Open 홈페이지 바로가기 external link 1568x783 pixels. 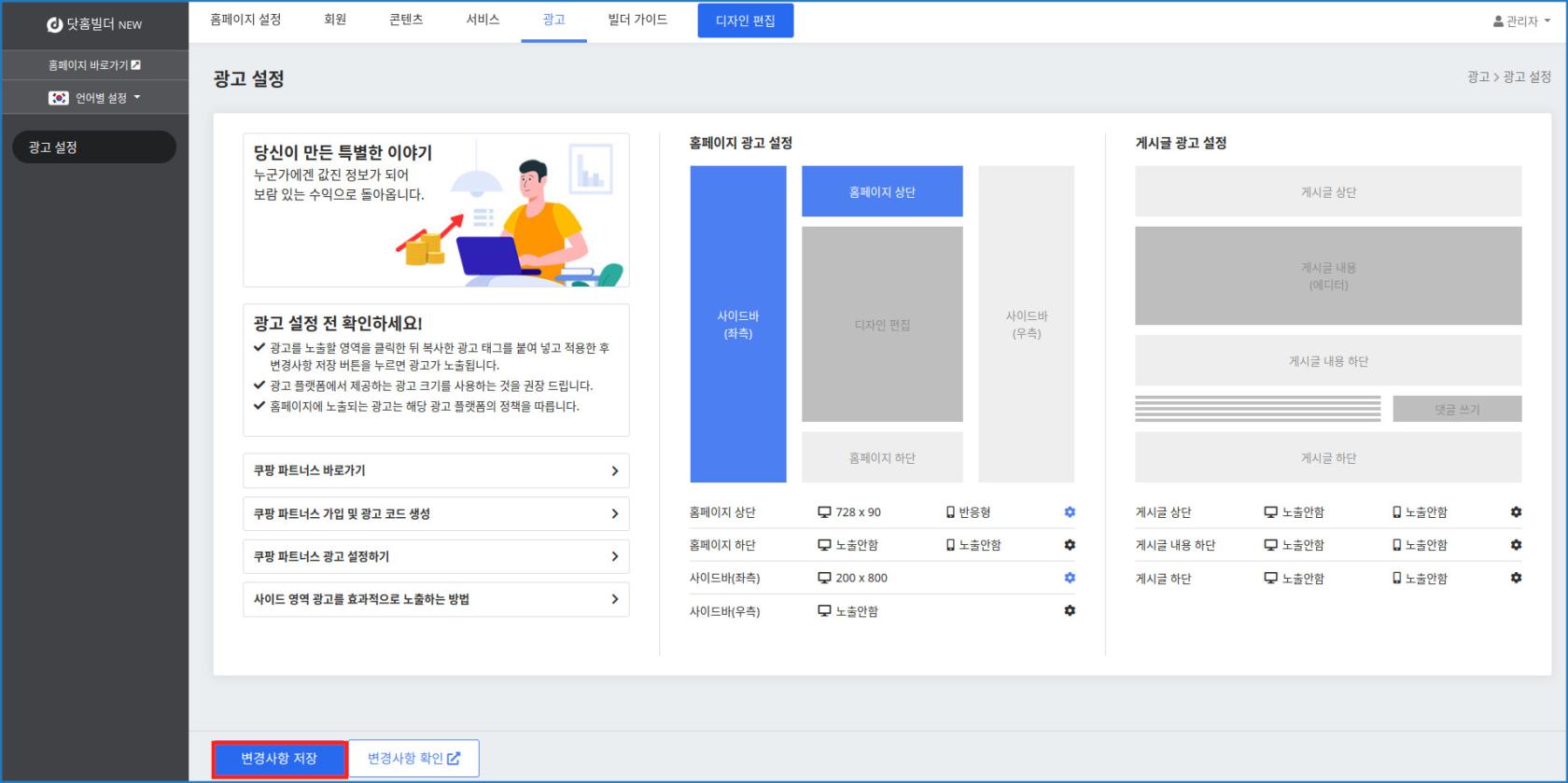[x=94, y=65]
